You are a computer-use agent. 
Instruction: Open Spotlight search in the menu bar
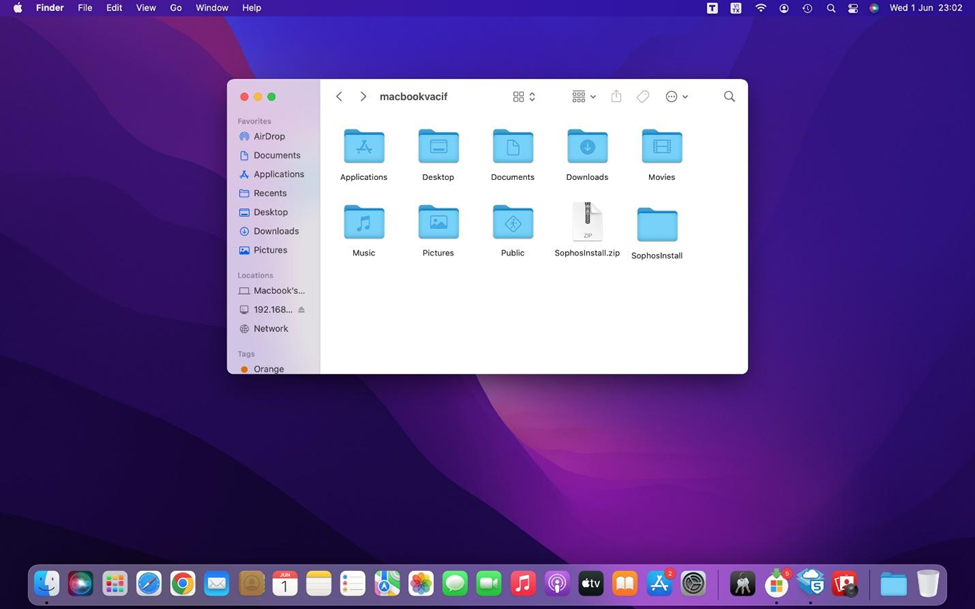pos(831,8)
